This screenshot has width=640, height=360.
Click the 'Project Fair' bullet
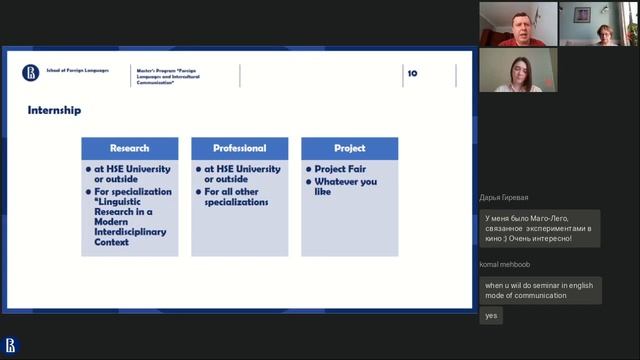340,169
